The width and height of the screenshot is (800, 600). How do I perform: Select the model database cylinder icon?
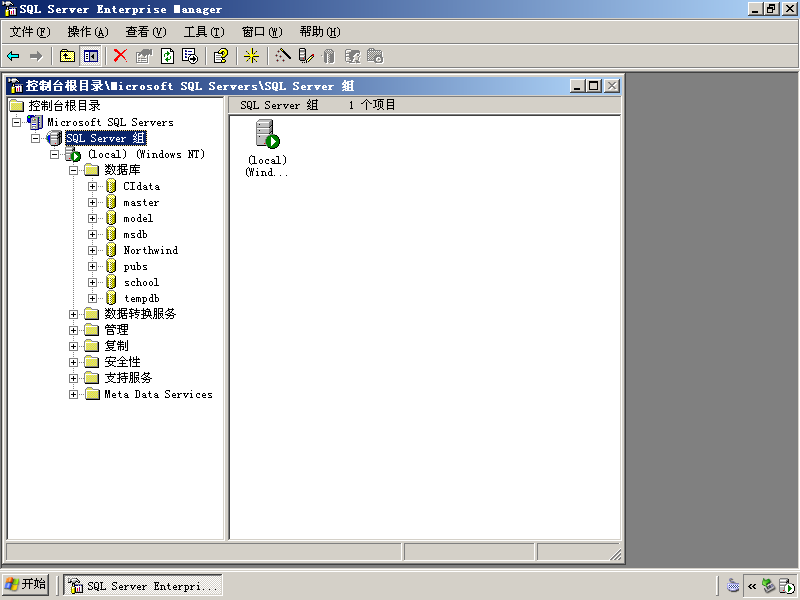point(111,218)
